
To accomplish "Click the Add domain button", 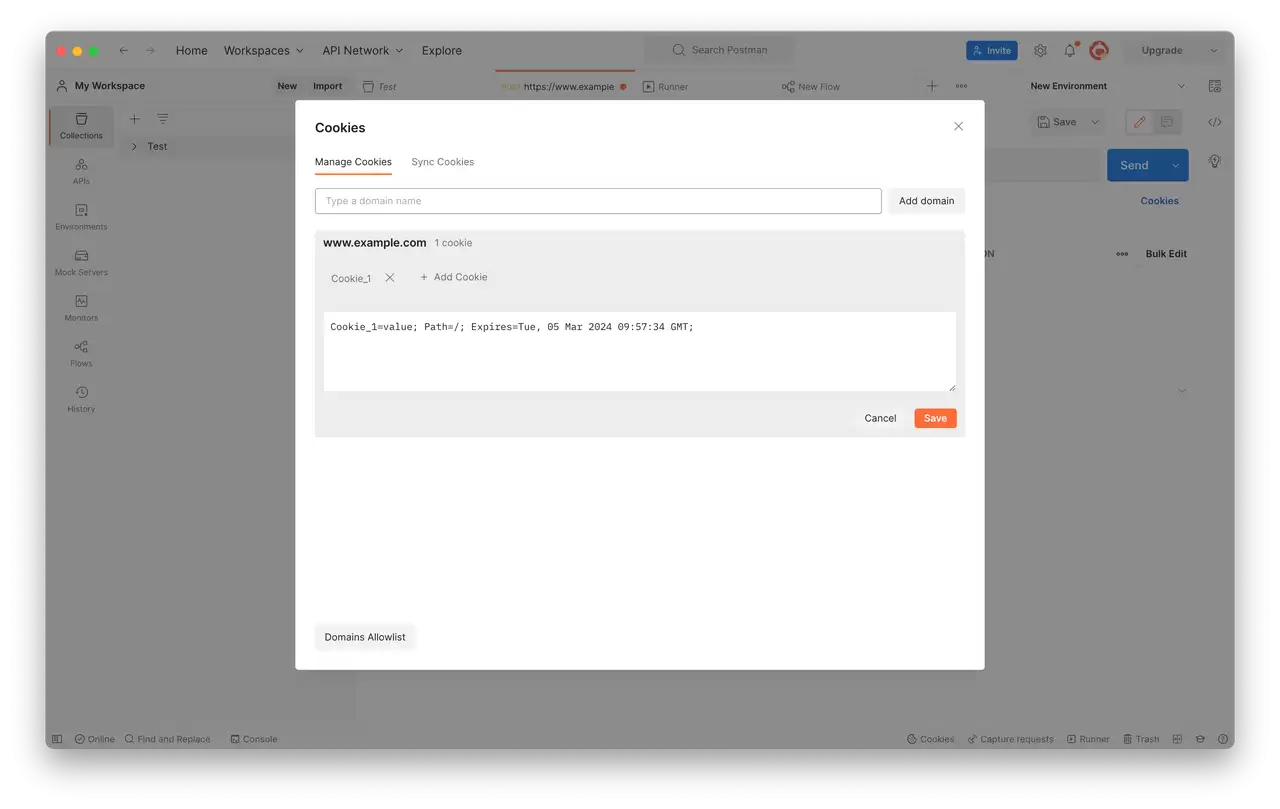I will click(926, 201).
